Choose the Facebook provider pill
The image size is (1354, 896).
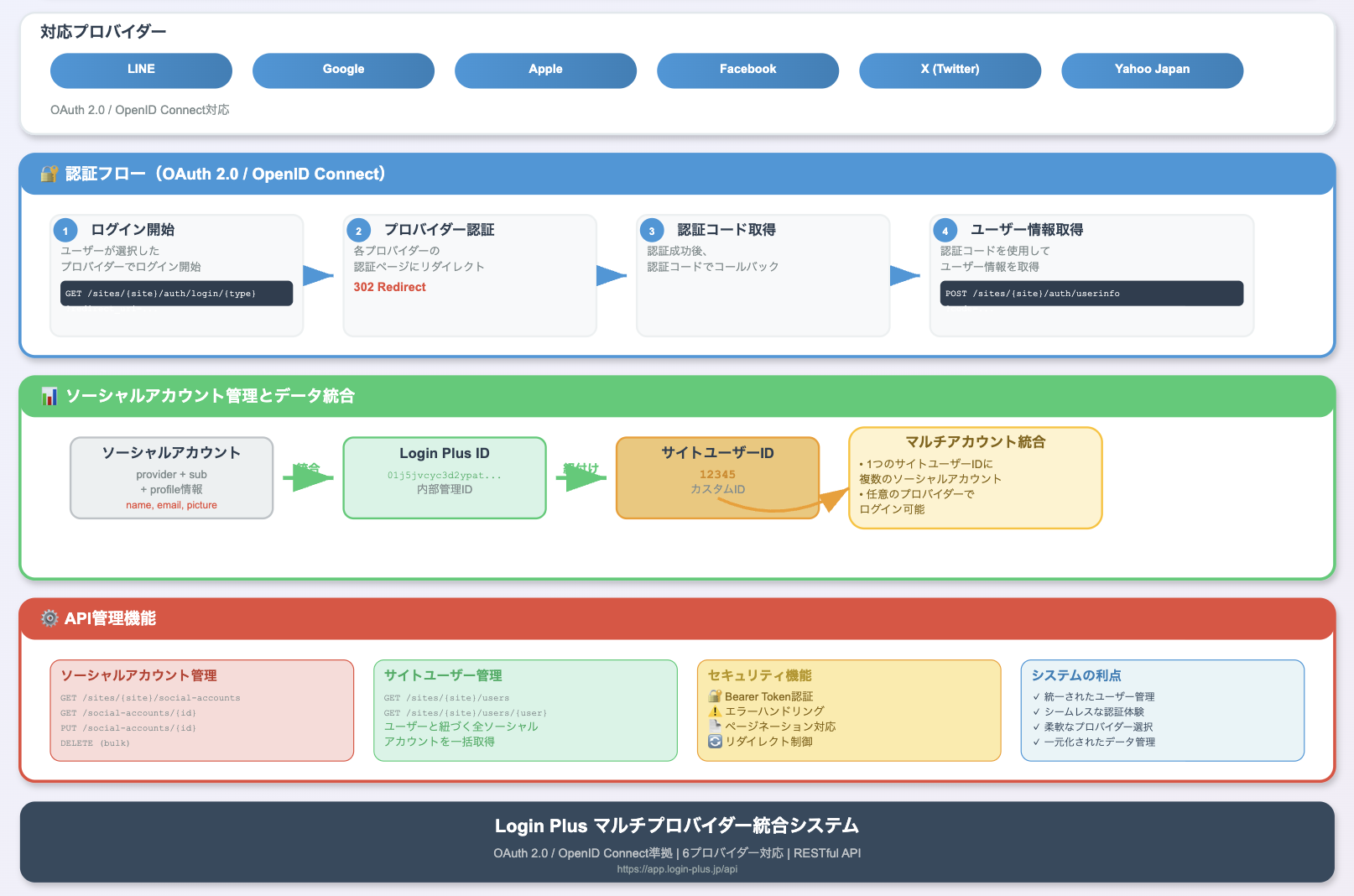[x=747, y=70]
